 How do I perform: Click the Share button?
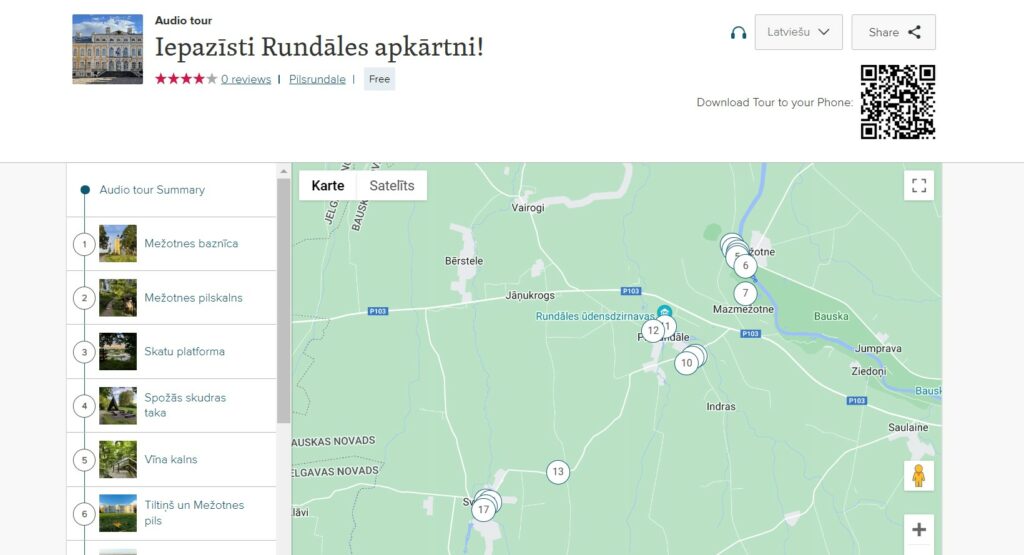point(893,32)
